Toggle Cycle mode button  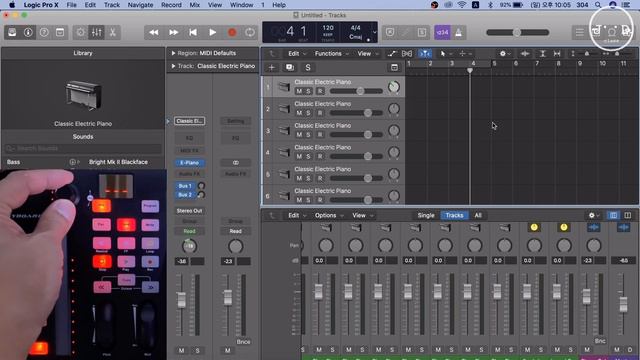click(250, 32)
